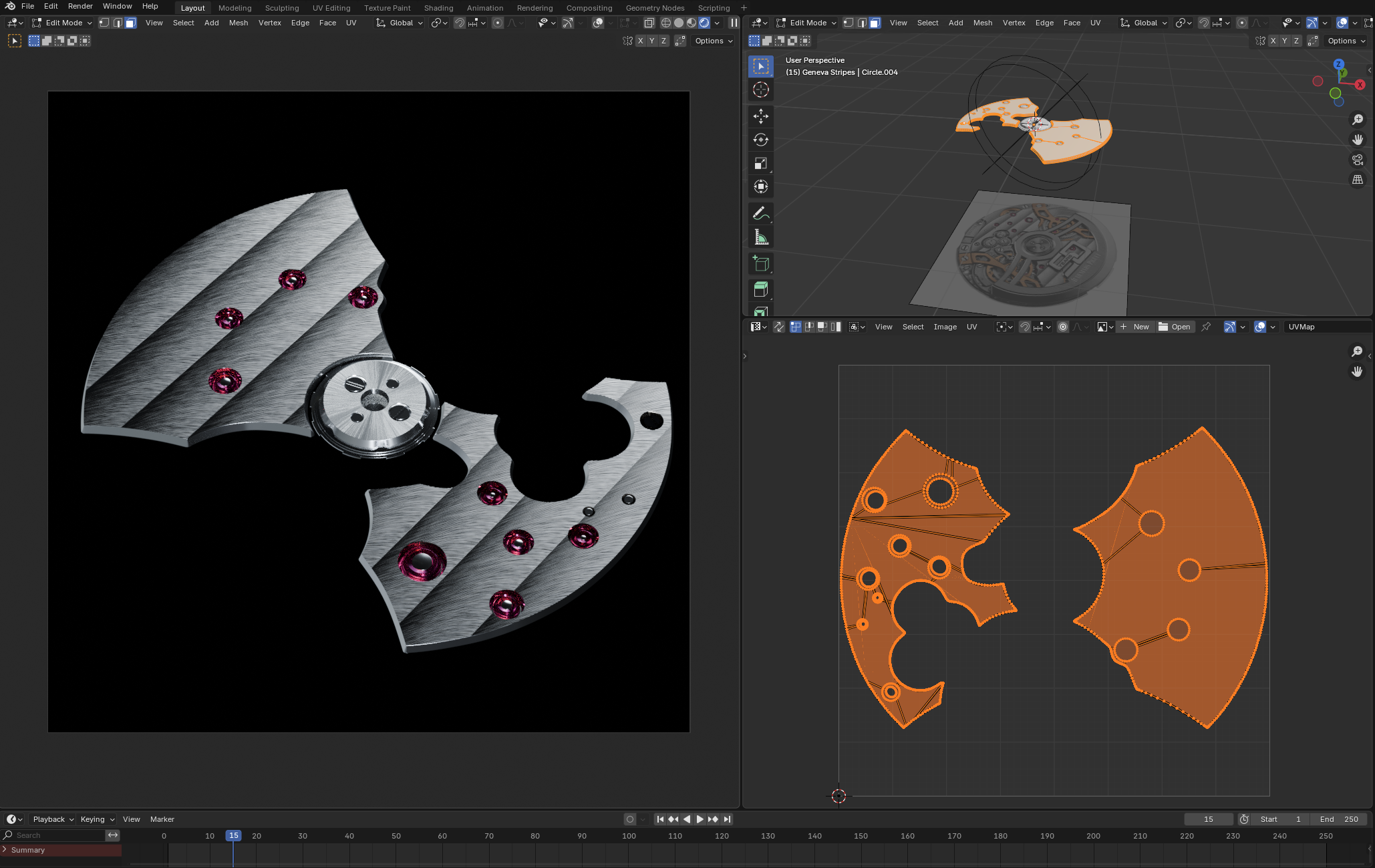
Task: Expand the Summary row in the timeline
Action: click(x=5, y=850)
